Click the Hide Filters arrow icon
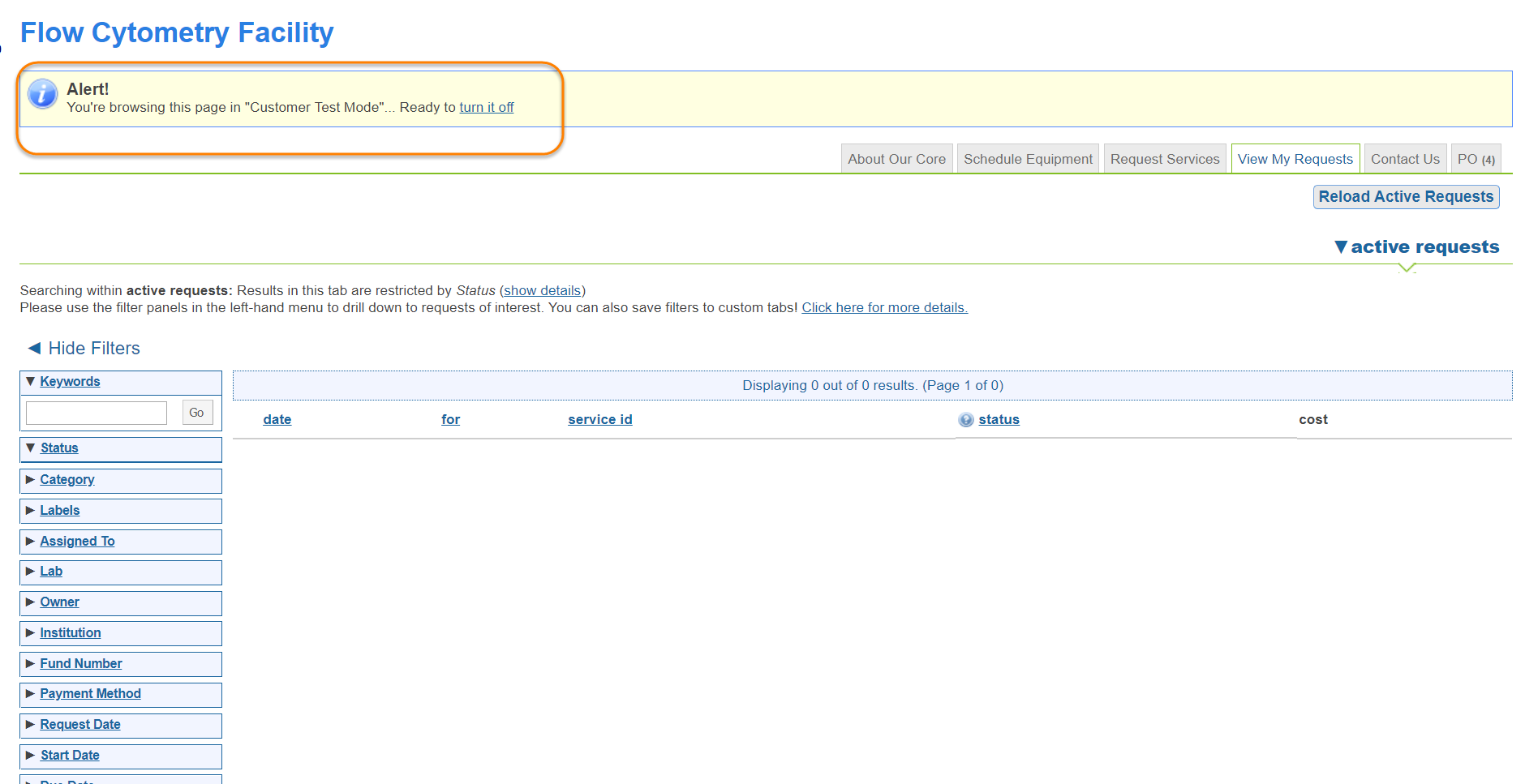This screenshot has width=1525, height=784. point(34,348)
